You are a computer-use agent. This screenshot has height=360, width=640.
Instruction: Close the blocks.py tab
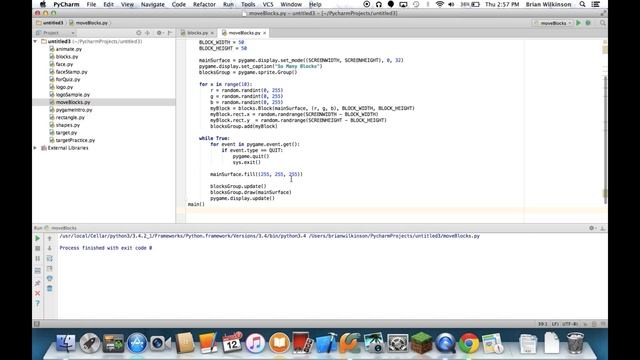pyautogui.click(x=212, y=33)
